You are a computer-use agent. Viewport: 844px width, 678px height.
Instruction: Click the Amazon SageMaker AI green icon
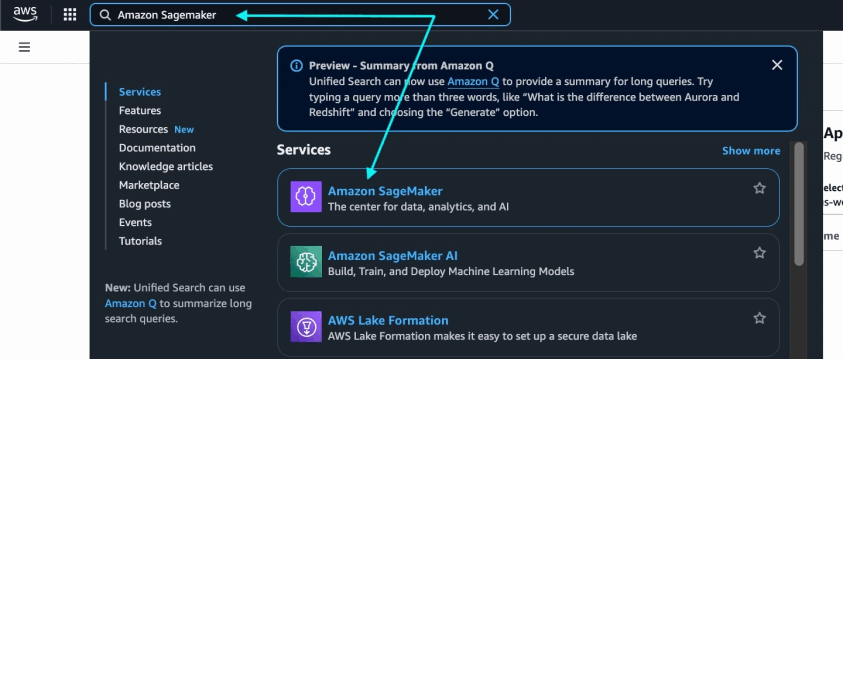click(306, 262)
